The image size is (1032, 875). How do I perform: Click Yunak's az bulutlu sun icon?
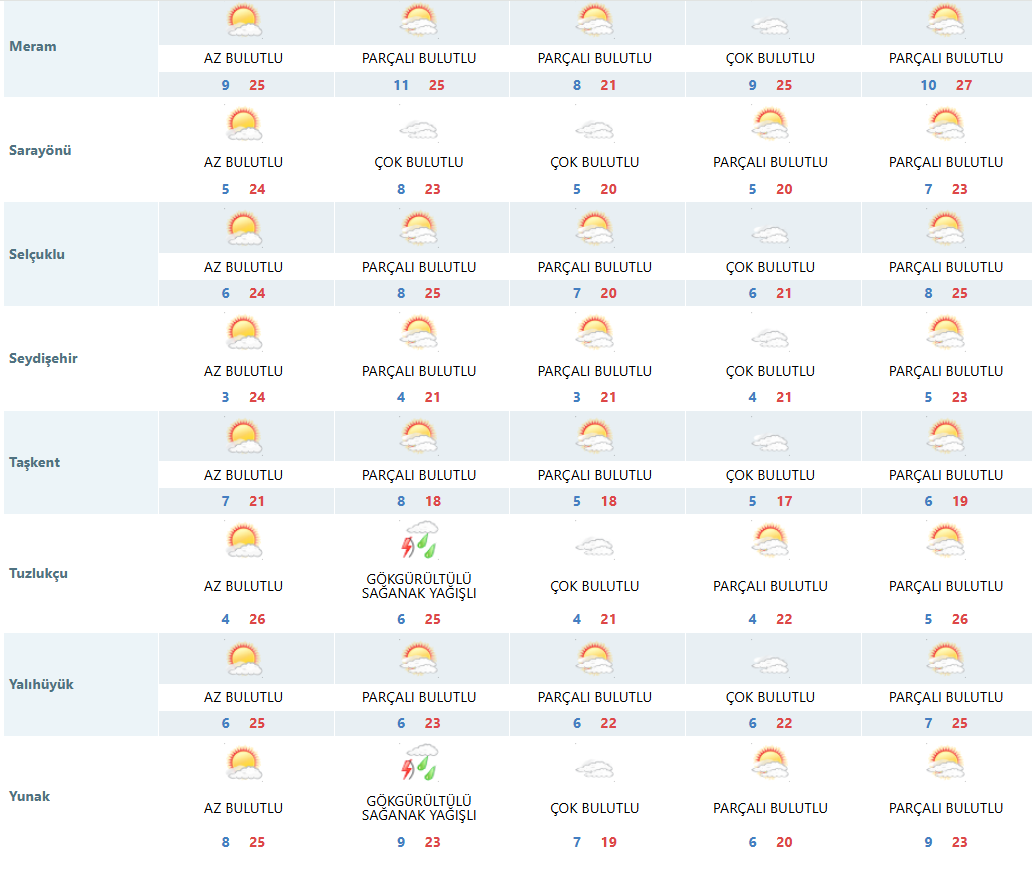[x=244, y=764]
